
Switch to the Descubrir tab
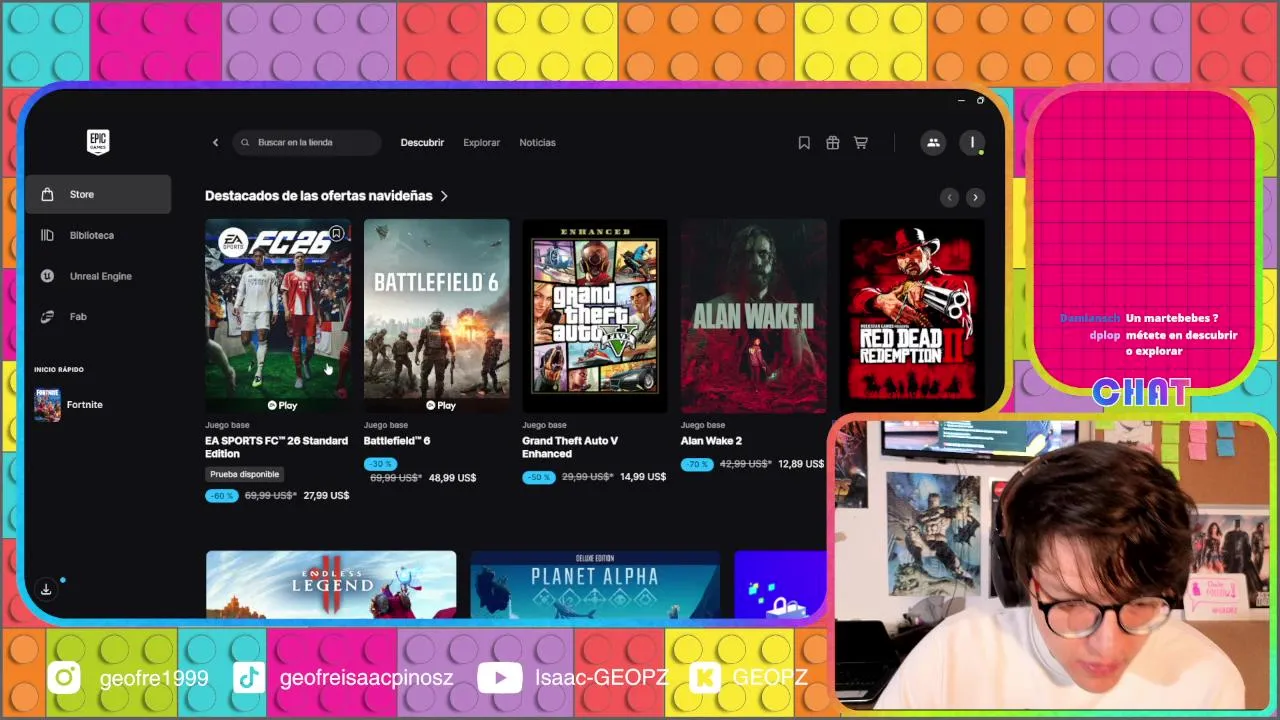pos(422,142)
